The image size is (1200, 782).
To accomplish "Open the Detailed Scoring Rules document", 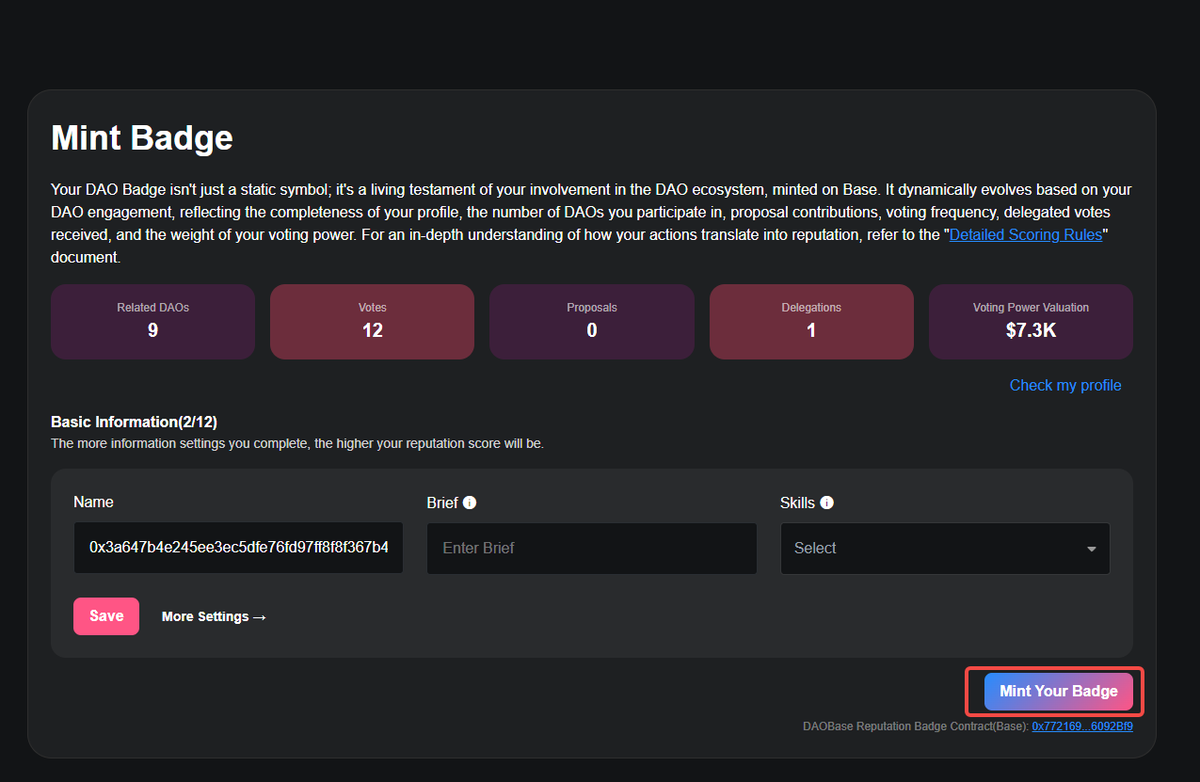I will (1025, 234).
